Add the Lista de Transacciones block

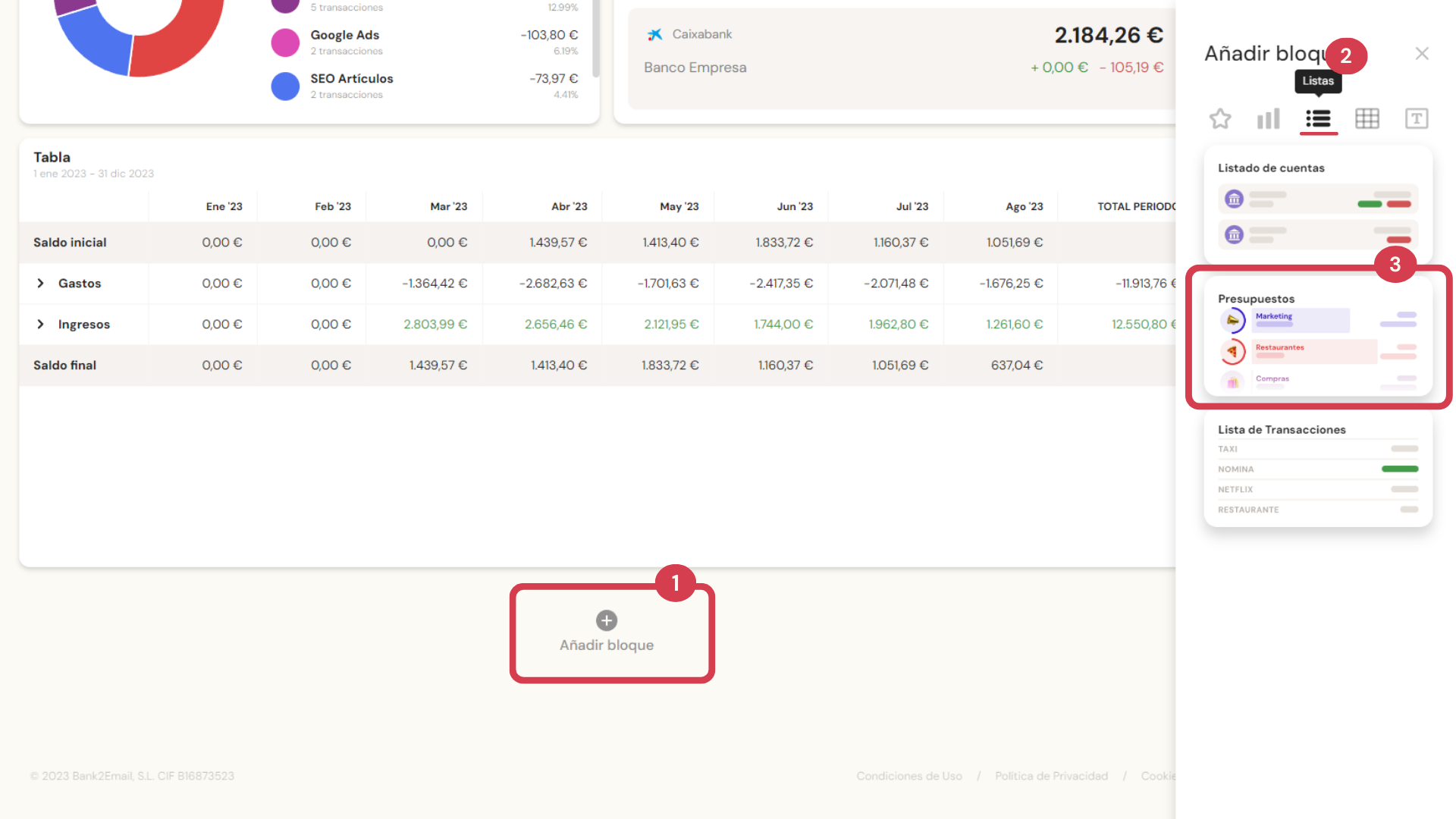tap(1318, 470)
